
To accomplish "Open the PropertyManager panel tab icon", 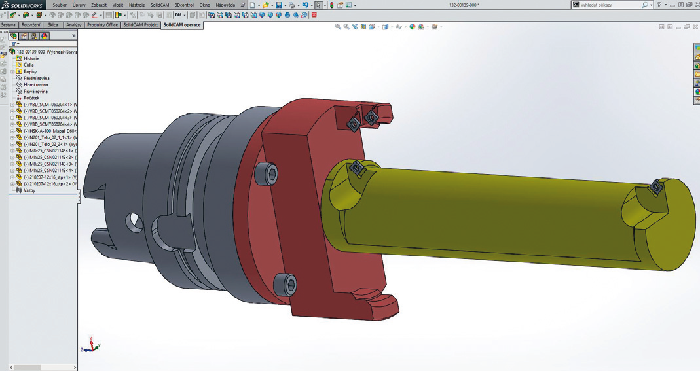I will 24,36.
